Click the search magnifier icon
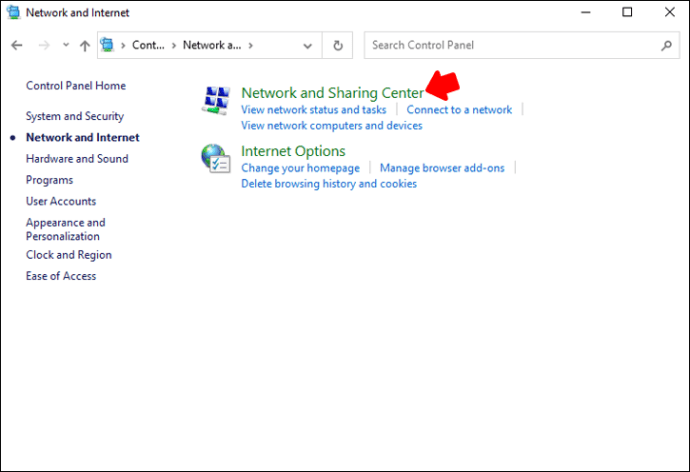The height and width of the screenshot is (472, 690). click(x=667, y=46)
